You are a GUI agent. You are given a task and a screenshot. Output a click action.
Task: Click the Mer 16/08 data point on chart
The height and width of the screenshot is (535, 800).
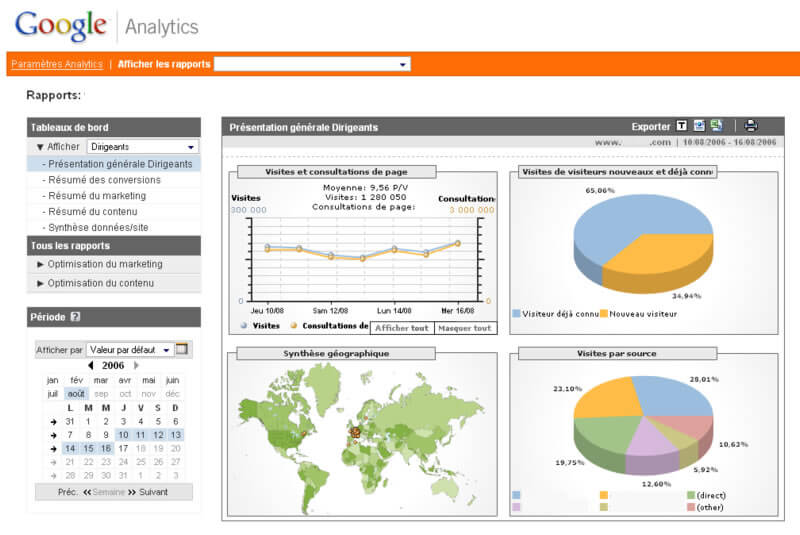pyautogui.click(x=458, y=243)
